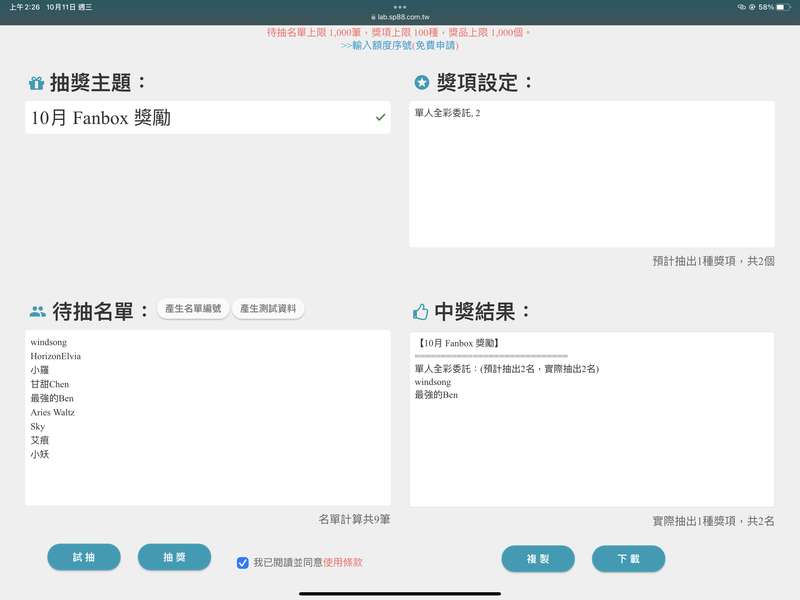
Task: Click the thumbs-up icon beside 中獎結果
Action: (x=420, y=311)
